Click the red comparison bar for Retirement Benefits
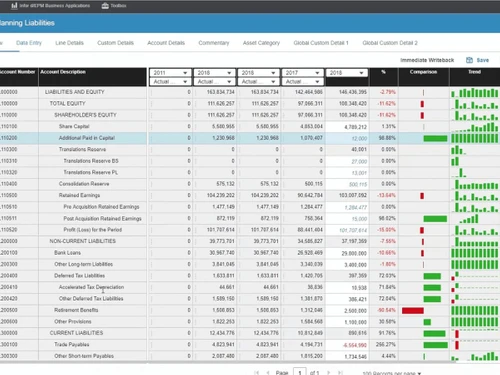Screen dimensions: 500x375 [413, 311]
